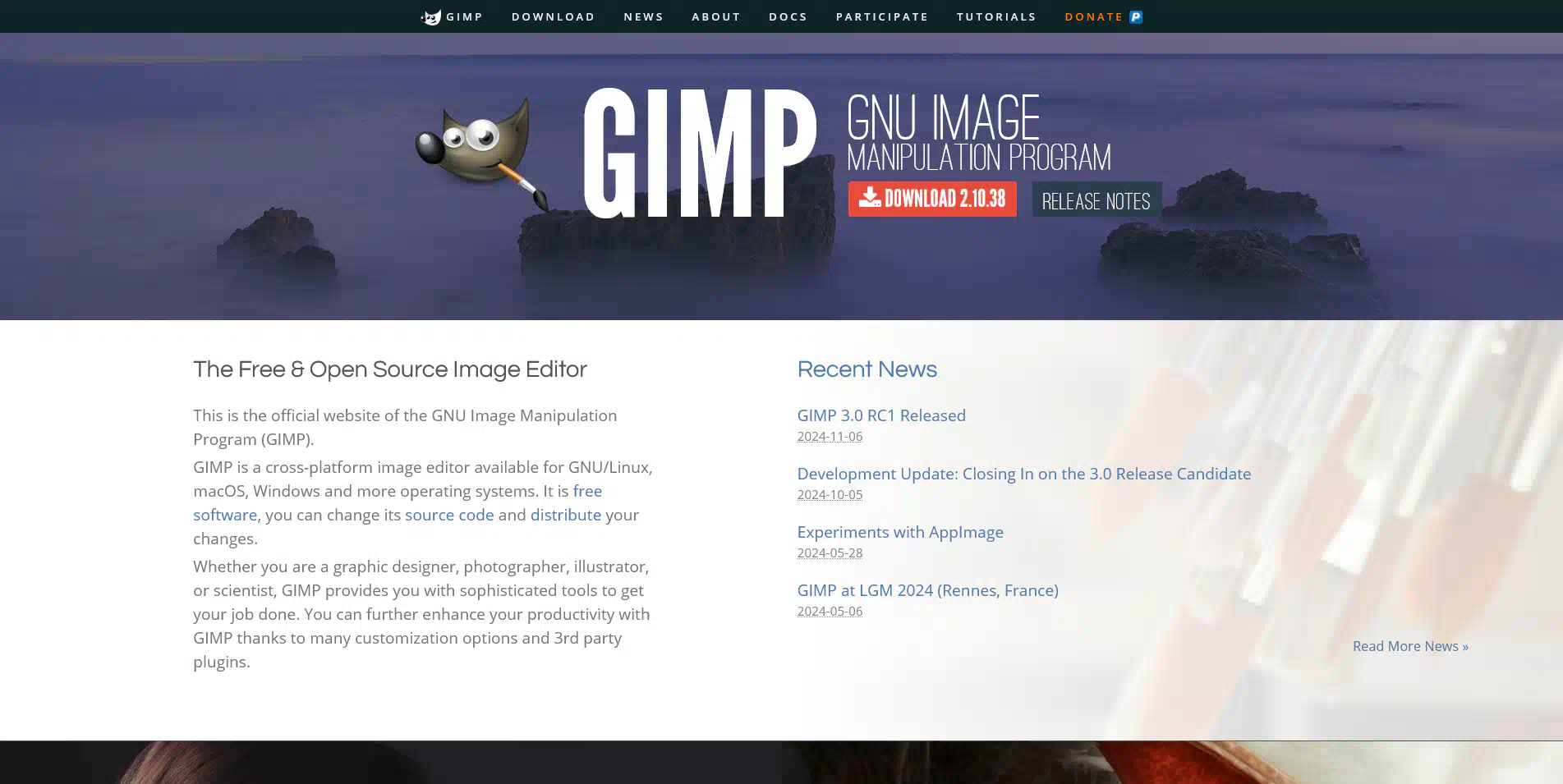Open the Participate menu item
1563x784 pixels.
pyautogui.click(x=882, y=16)
